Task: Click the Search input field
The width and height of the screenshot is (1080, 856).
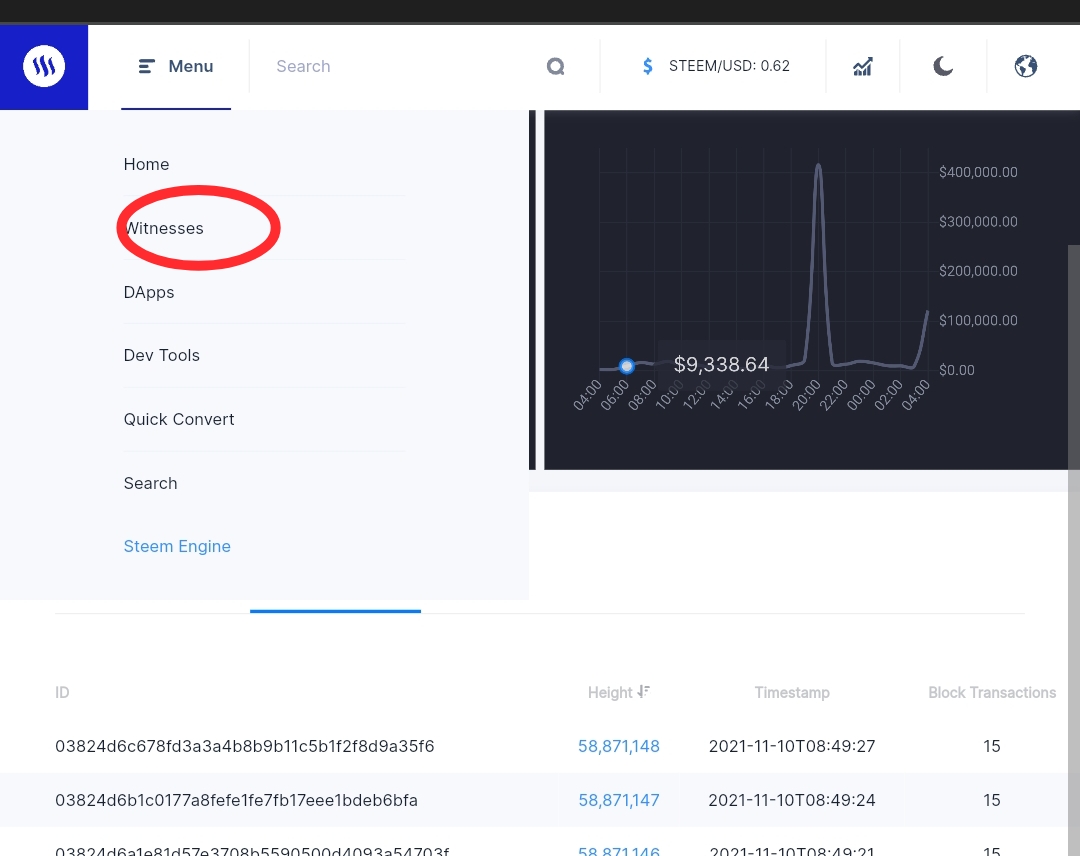Action: [406, 66]
